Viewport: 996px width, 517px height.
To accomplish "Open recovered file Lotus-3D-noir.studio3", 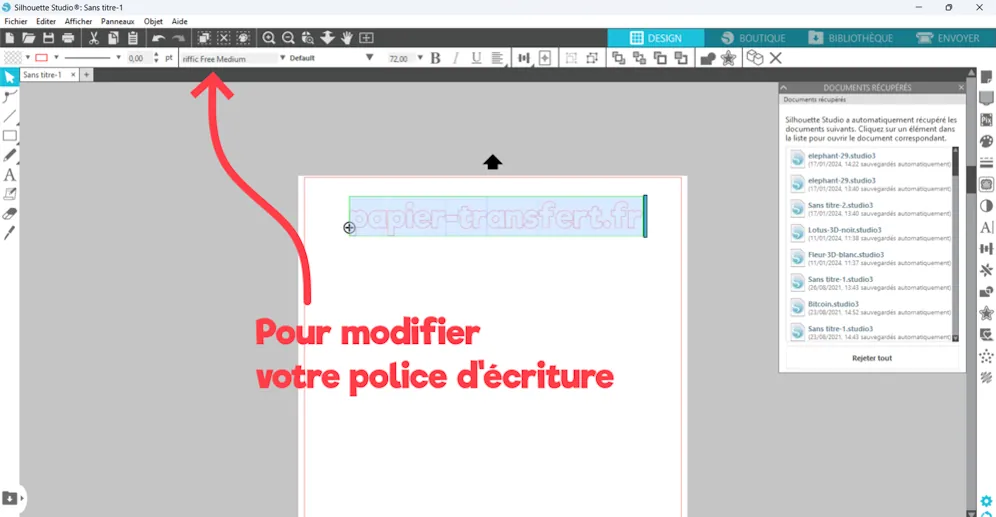I will click(x=871, y=233).
